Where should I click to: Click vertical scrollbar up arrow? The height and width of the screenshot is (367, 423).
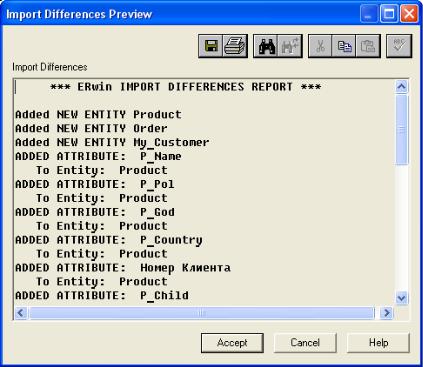[401, 87]
